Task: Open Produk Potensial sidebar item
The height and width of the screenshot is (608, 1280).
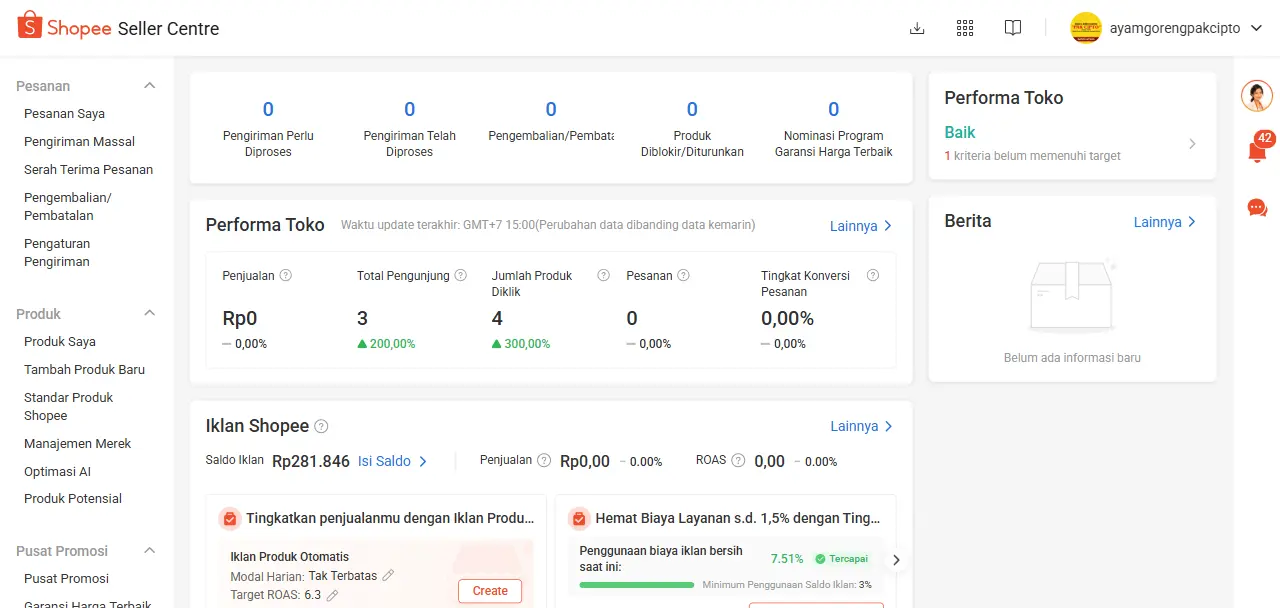Action: pyautogui.click(x=73, y=499)
